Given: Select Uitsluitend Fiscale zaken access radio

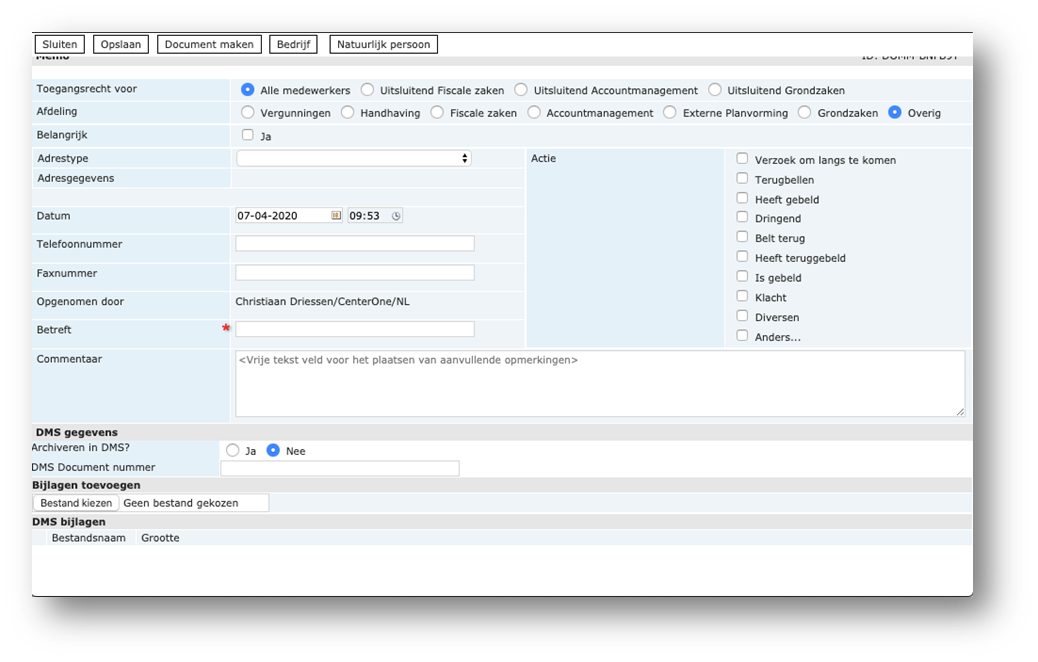Looking at the screenshot, I should [368, 90].
